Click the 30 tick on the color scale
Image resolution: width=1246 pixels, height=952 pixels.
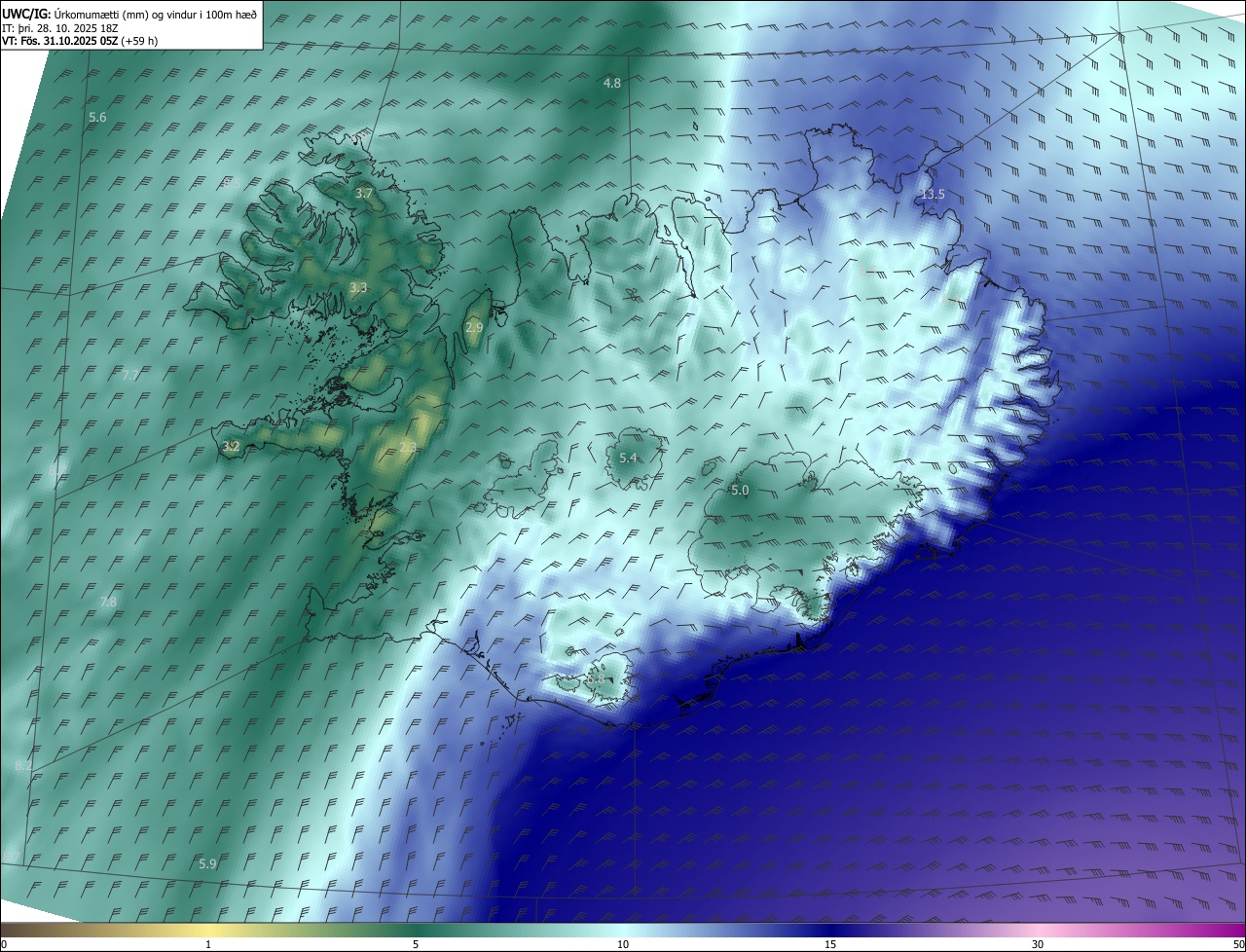pos(1038,944)
